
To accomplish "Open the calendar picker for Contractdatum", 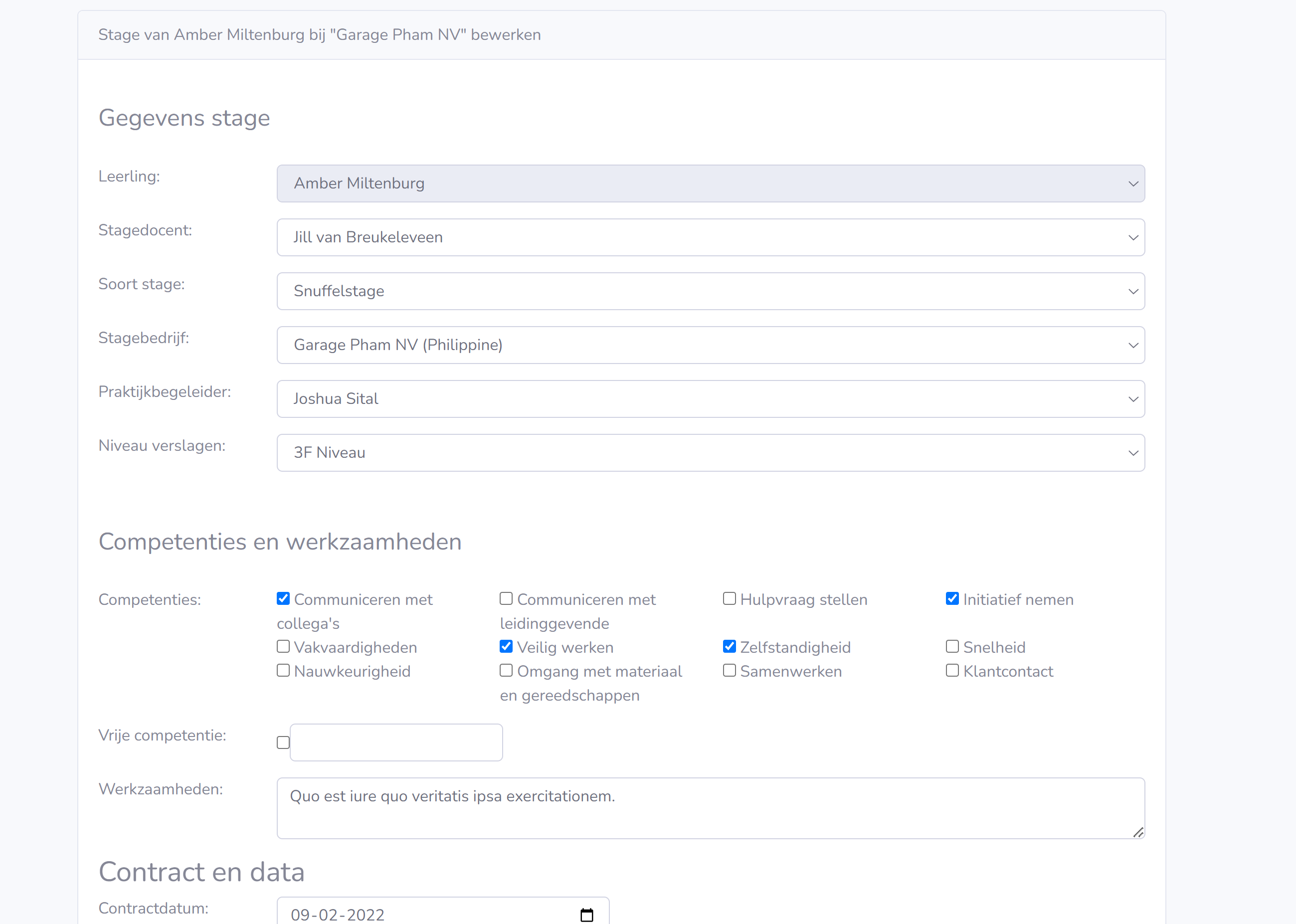I will (x=586, y=915).
